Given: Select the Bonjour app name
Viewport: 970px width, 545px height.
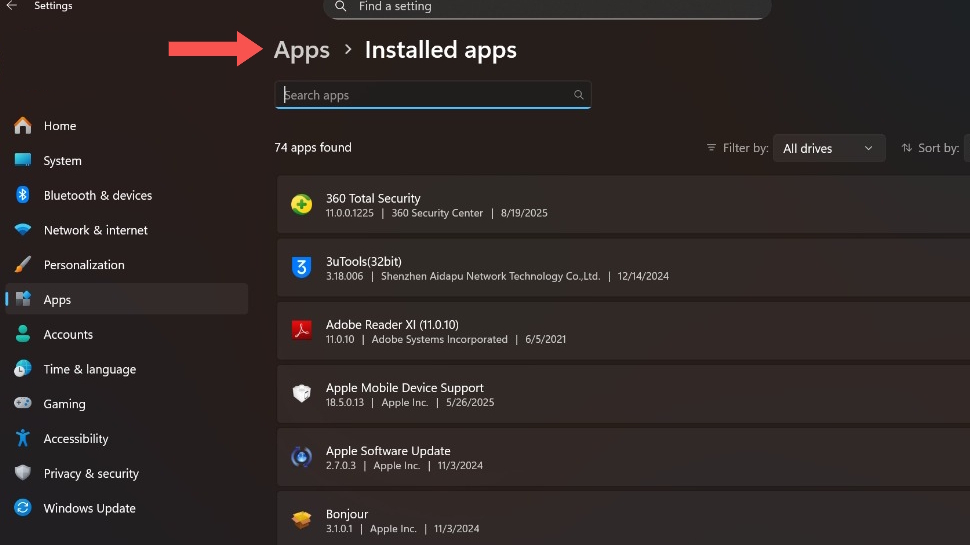Looking at the screenshot, I should 347,513.
